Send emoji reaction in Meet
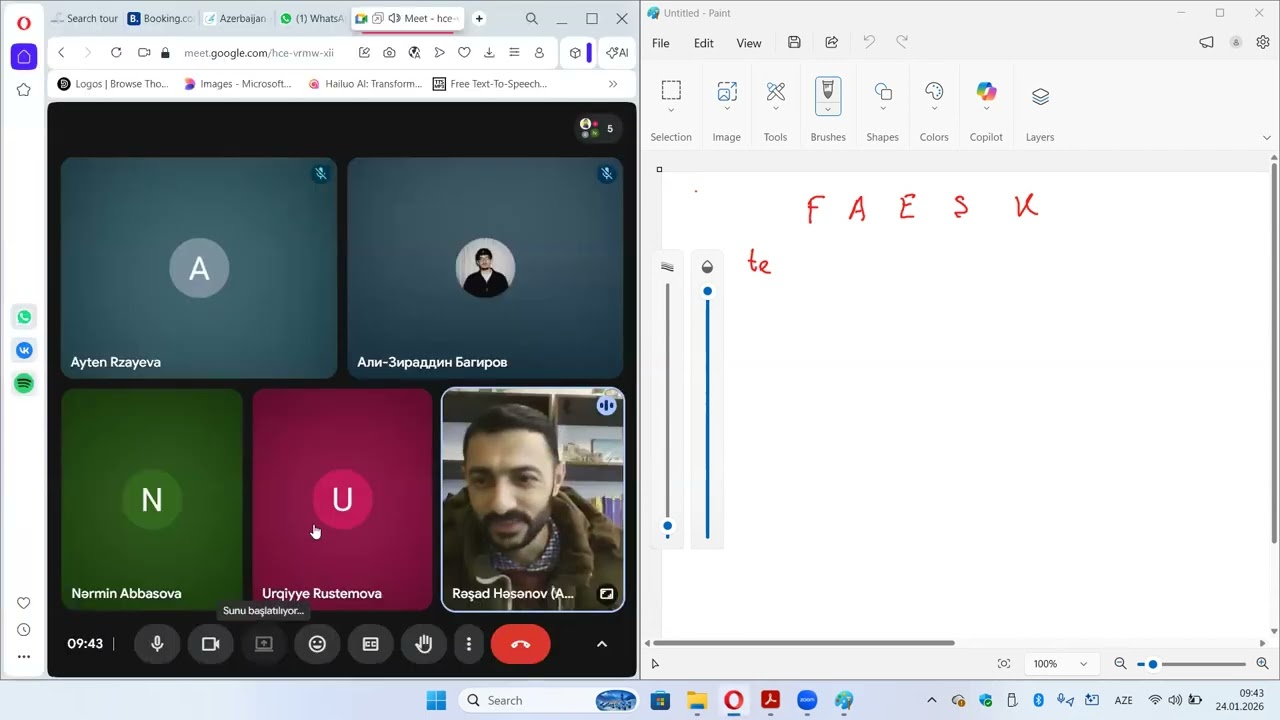The image size is (1280, 720). (317, 644)
